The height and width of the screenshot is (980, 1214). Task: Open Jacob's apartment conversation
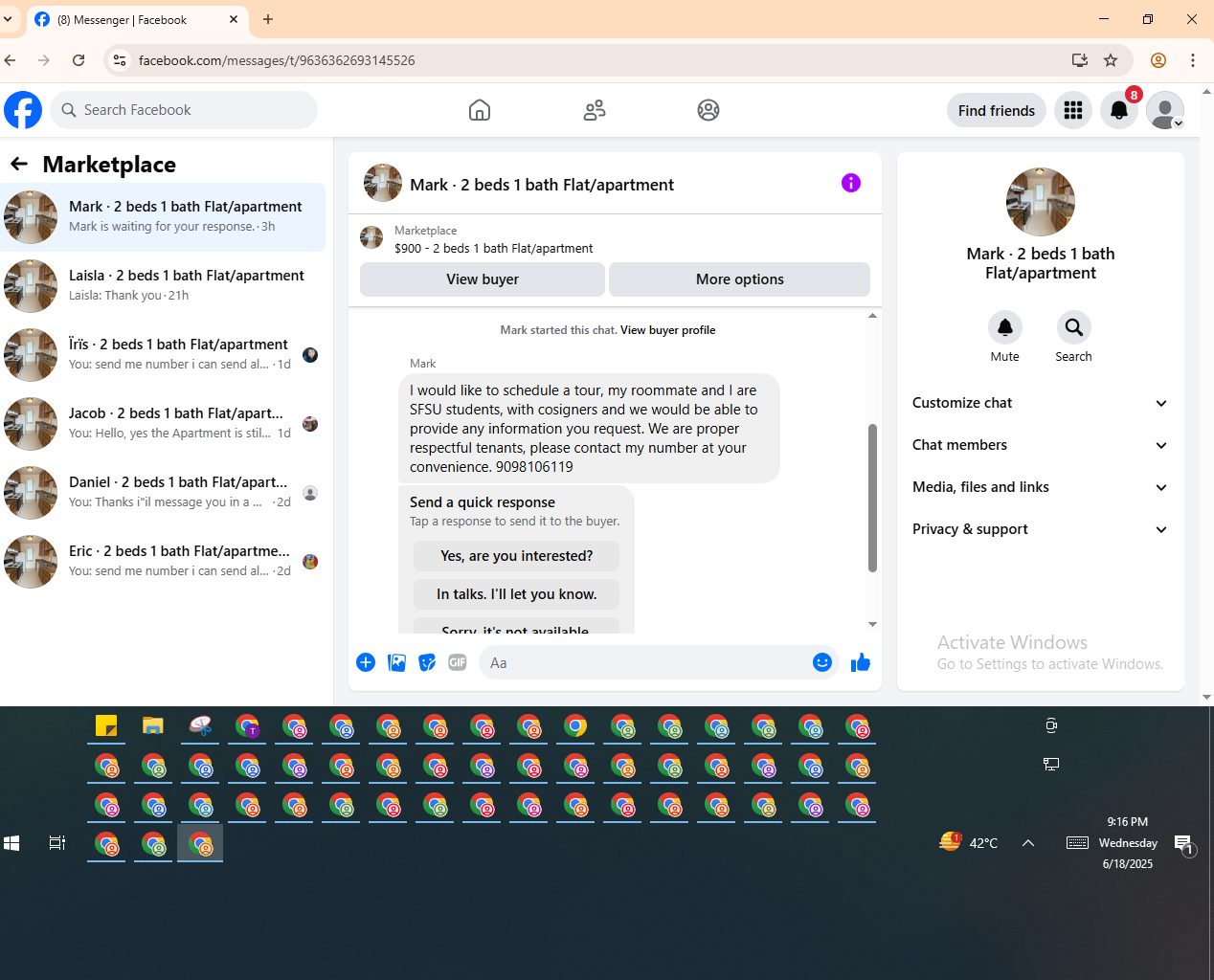[163, 424]
